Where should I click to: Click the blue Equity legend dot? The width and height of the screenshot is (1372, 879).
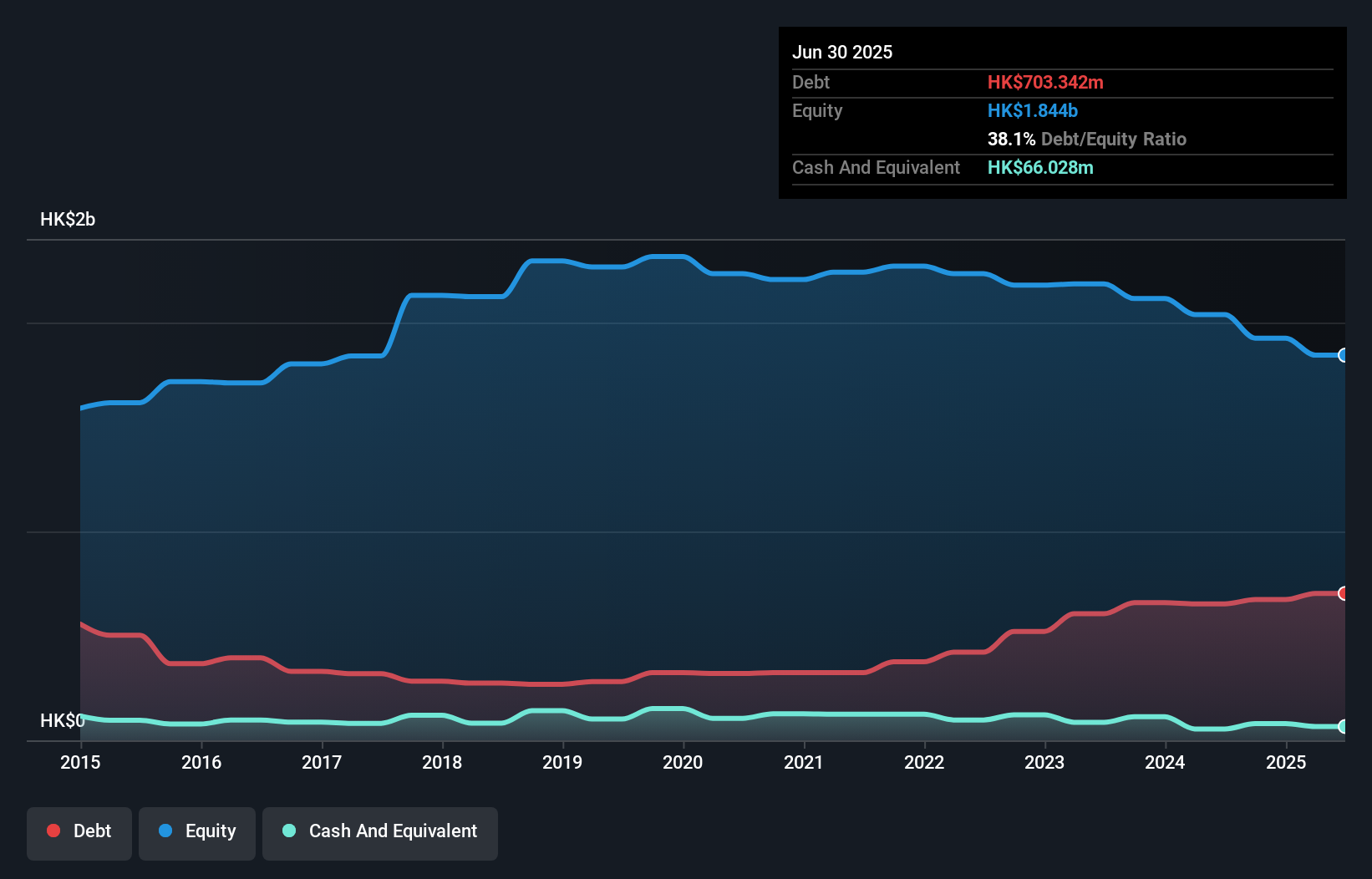(x=167, y=831)
